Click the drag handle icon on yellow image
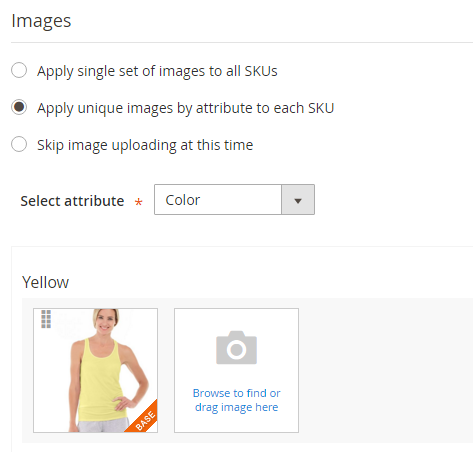 (46, 319)
